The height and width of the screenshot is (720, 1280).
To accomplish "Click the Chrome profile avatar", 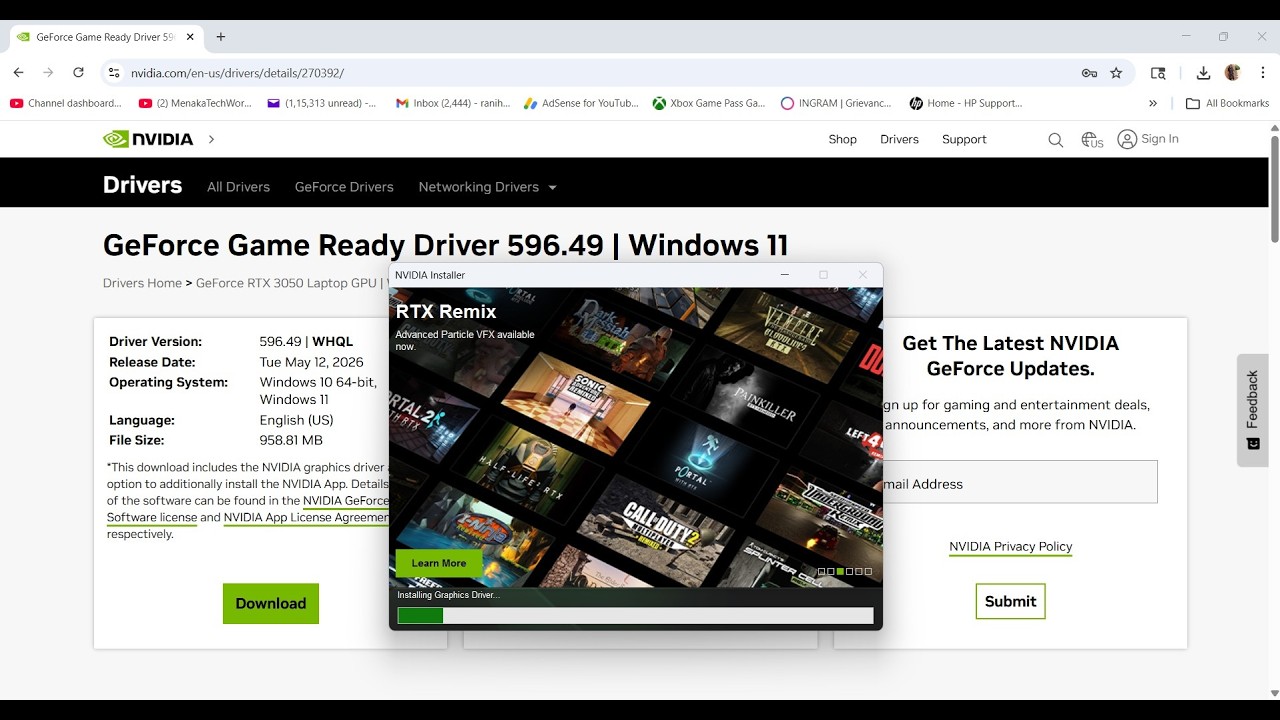I will 1232,73.
